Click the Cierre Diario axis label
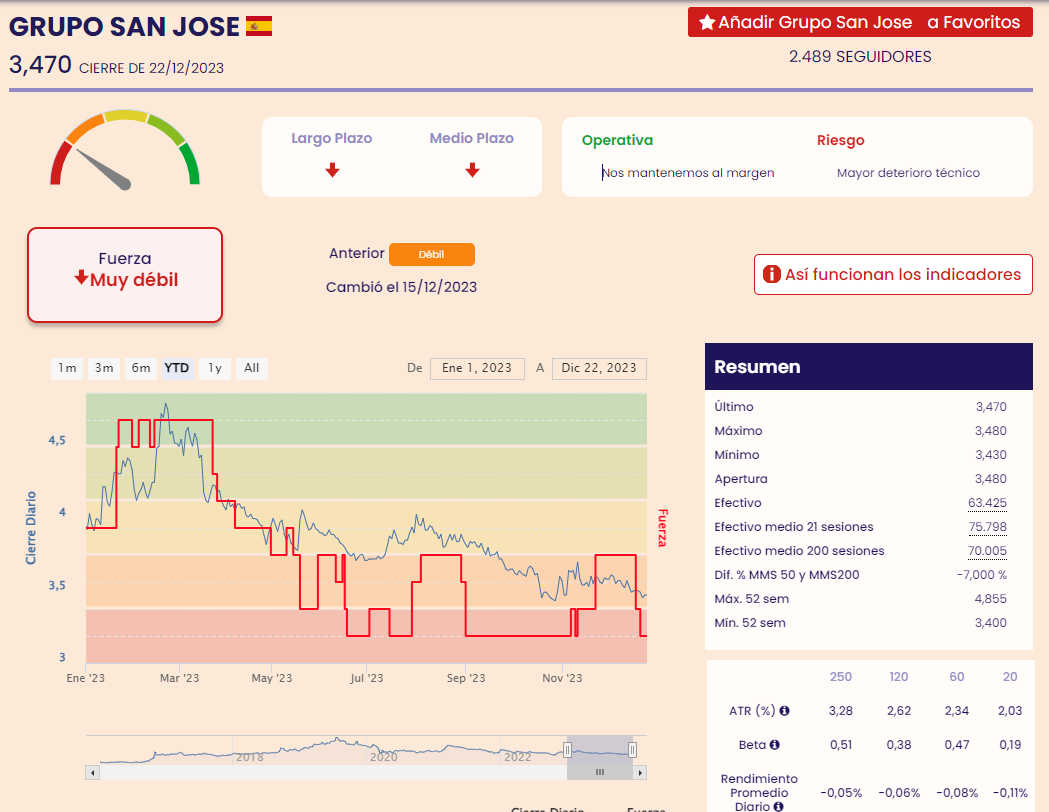This screenshot has width=1049, height=812. point(31,528)
